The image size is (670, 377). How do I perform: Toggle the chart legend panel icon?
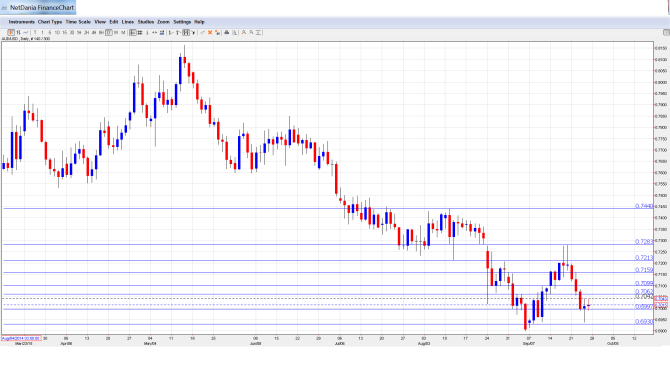click(133, 32)
